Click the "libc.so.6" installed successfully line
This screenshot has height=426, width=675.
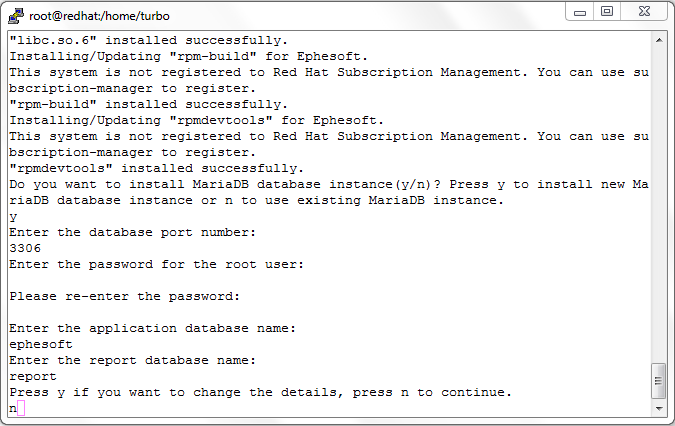[x=149, y=40]
